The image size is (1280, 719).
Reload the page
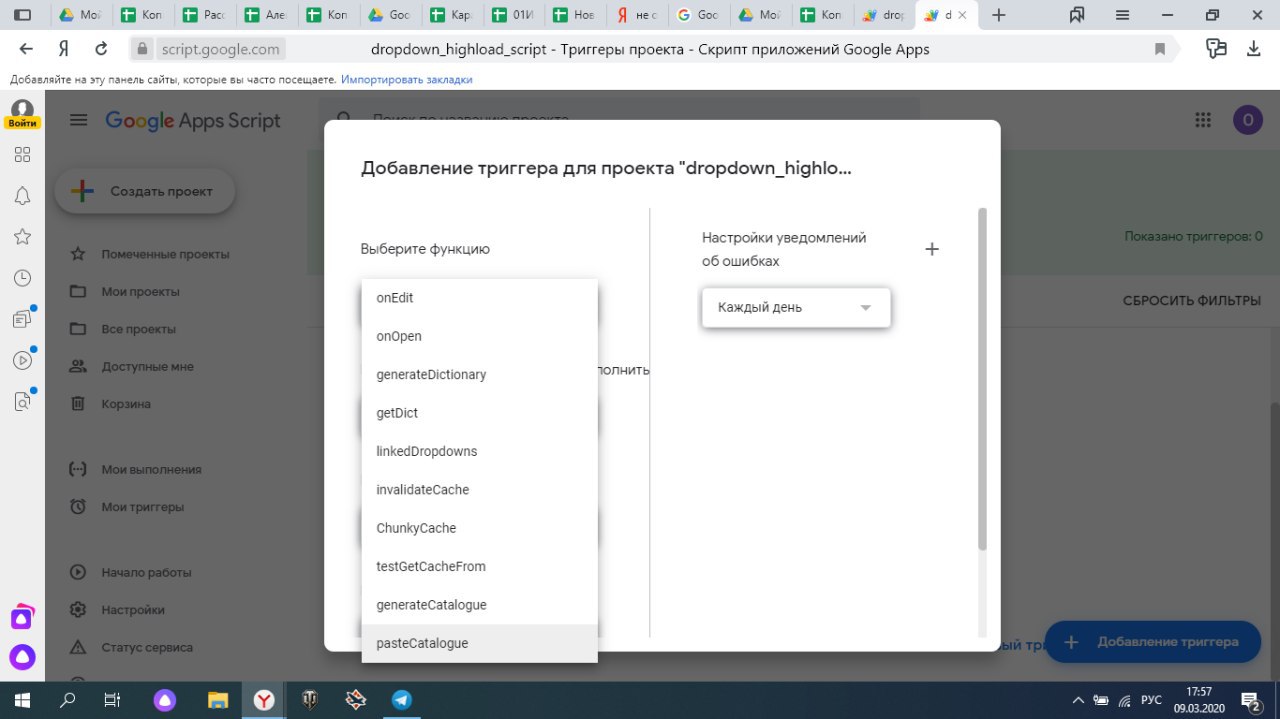pyautogui.click(x=101, y=49)
